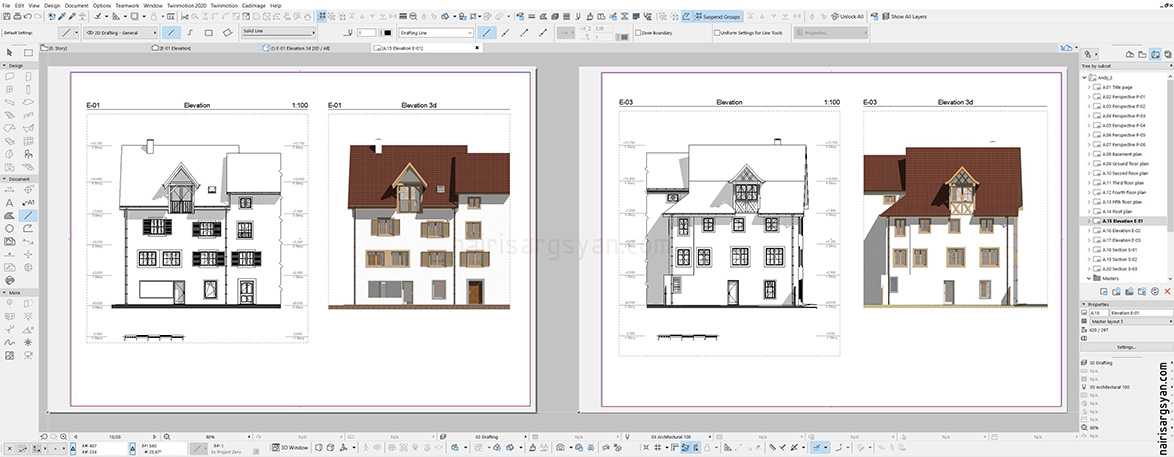
Task: Toggle Uniform Settings for Line Tools checkbox
Action: pyautogui.click(x=717, y=33)
